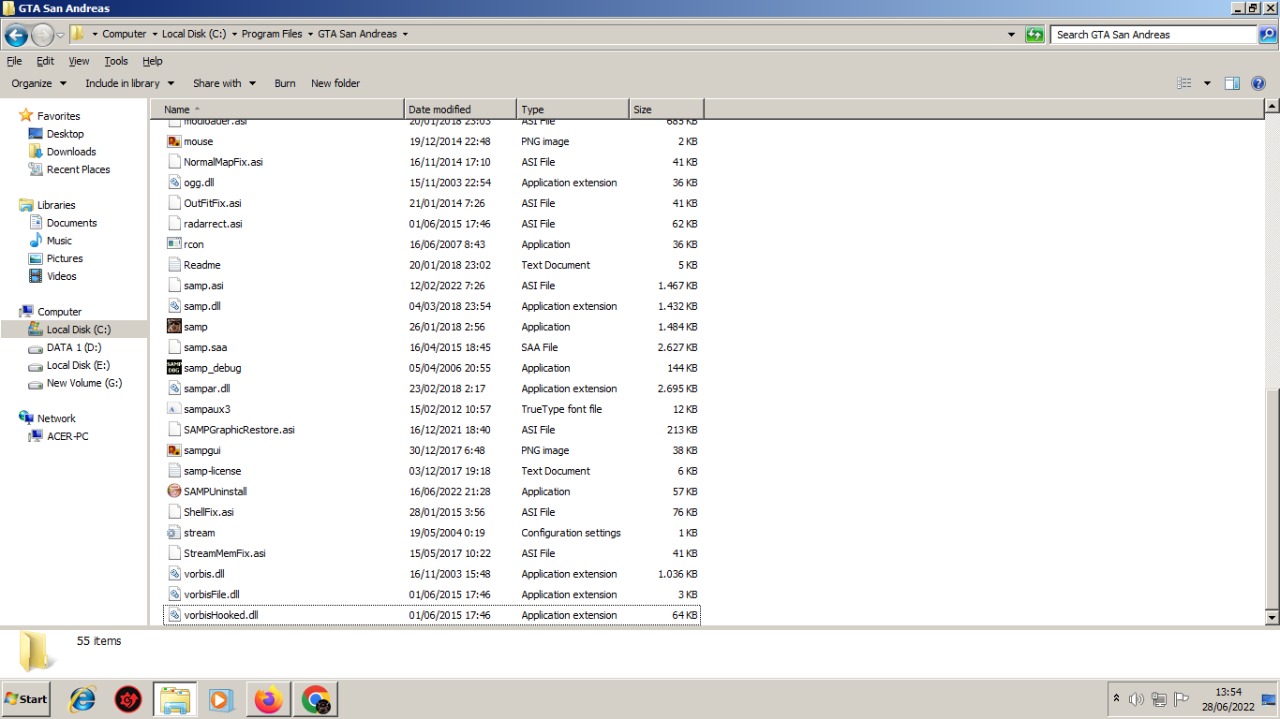Click the Burn toolbar button
Image resolution: width=1280 pixels, height=719 pixels.
click(285, 84)
